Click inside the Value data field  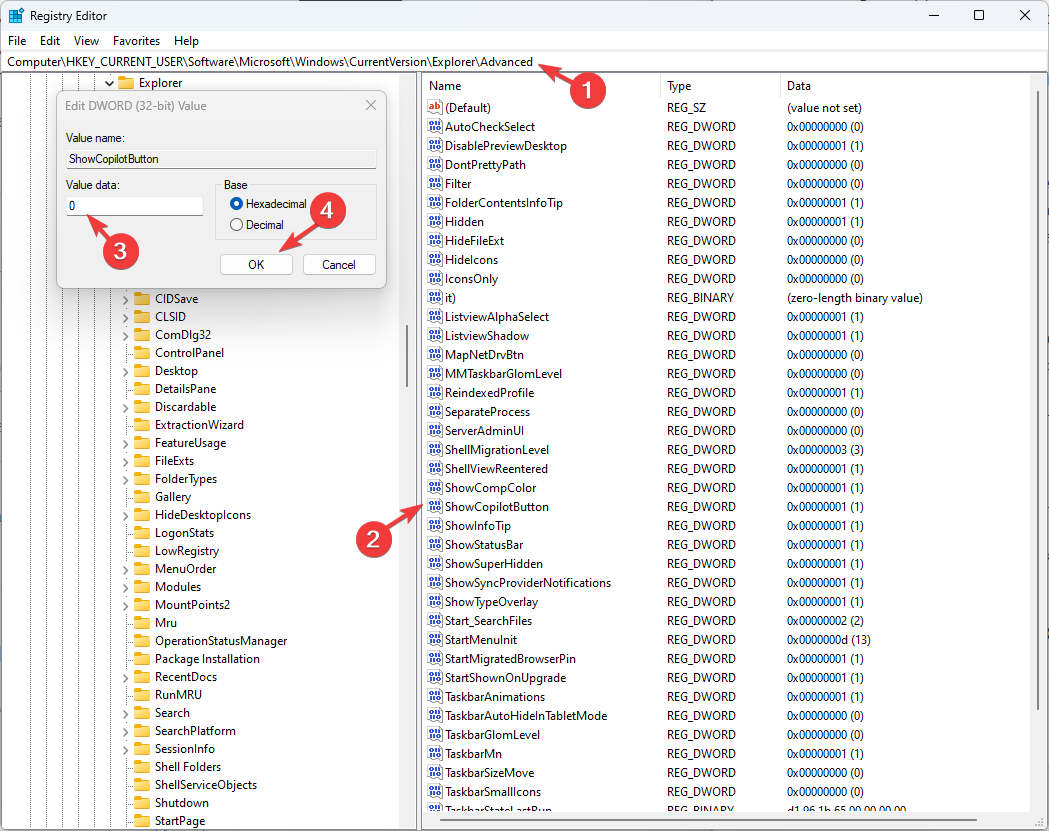click(133, 206)
